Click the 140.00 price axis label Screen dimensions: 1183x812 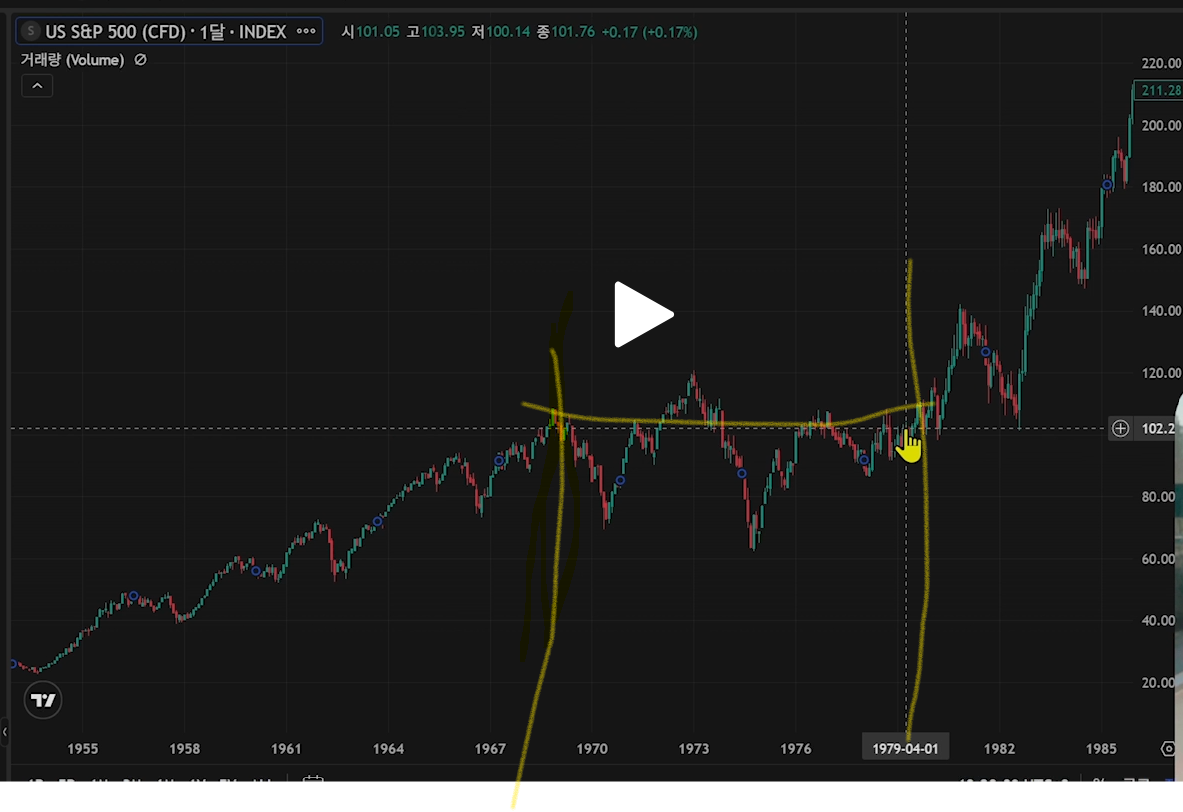coord(1162,311)
